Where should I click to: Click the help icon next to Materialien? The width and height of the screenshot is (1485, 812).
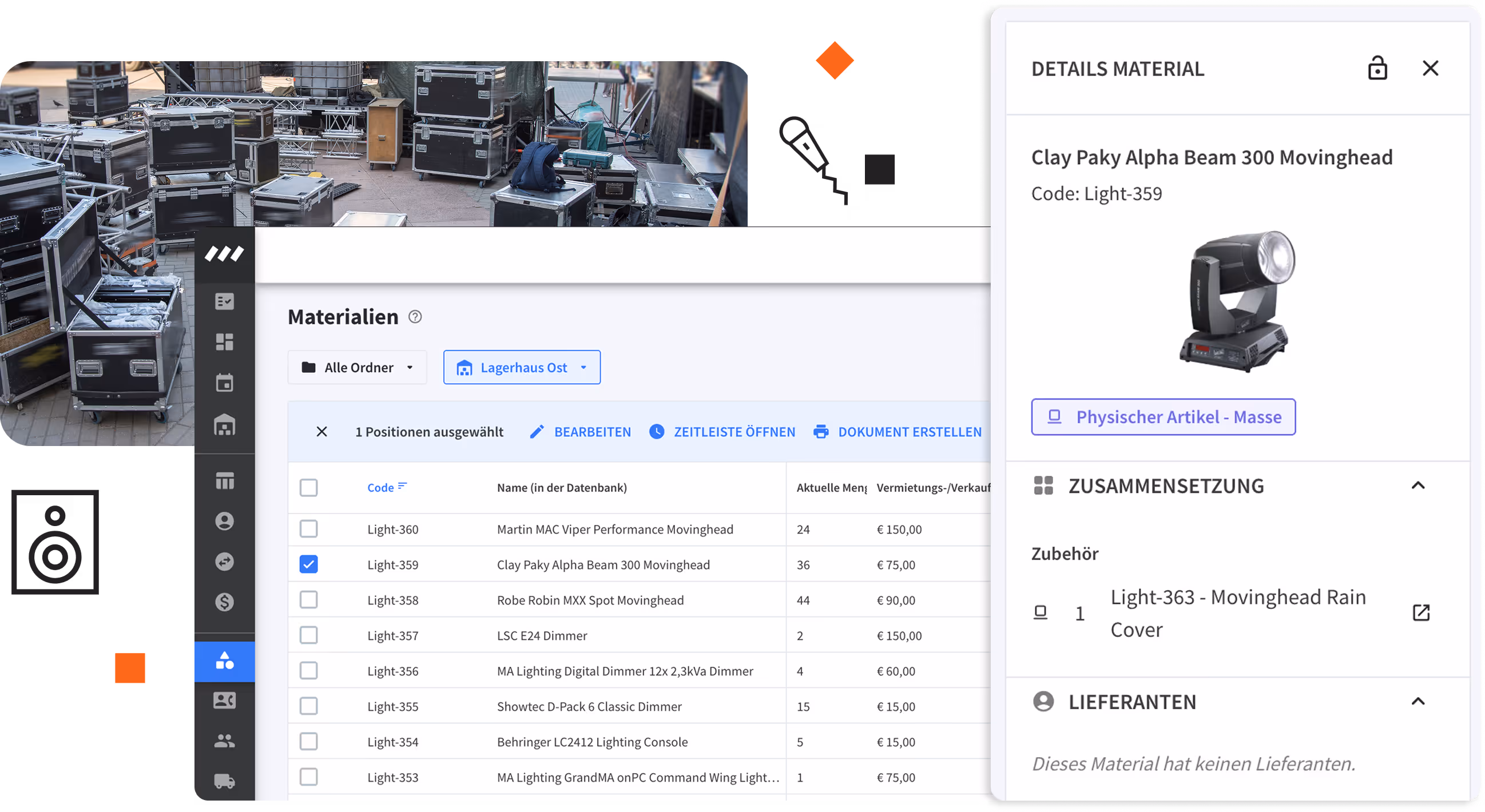tap(415, 317)
